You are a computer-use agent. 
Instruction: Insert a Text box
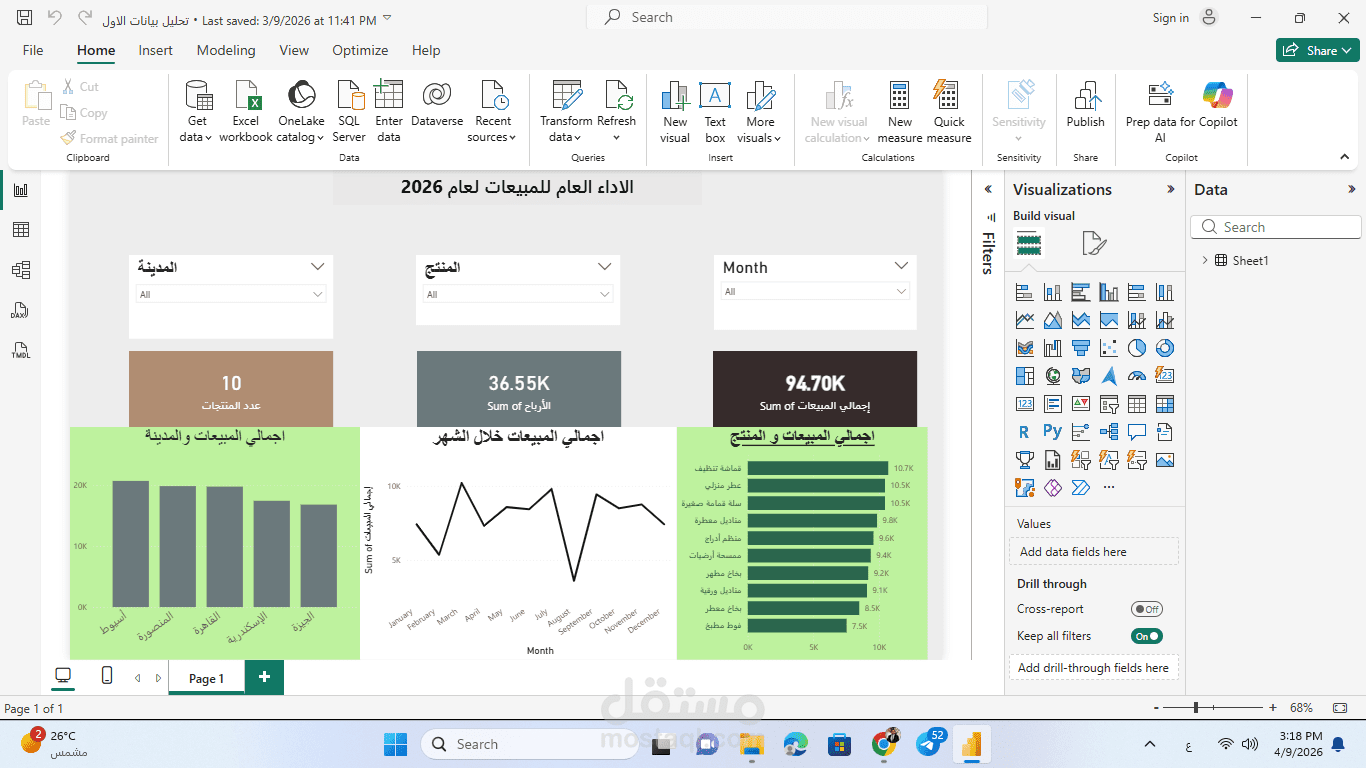click(715, 111)
